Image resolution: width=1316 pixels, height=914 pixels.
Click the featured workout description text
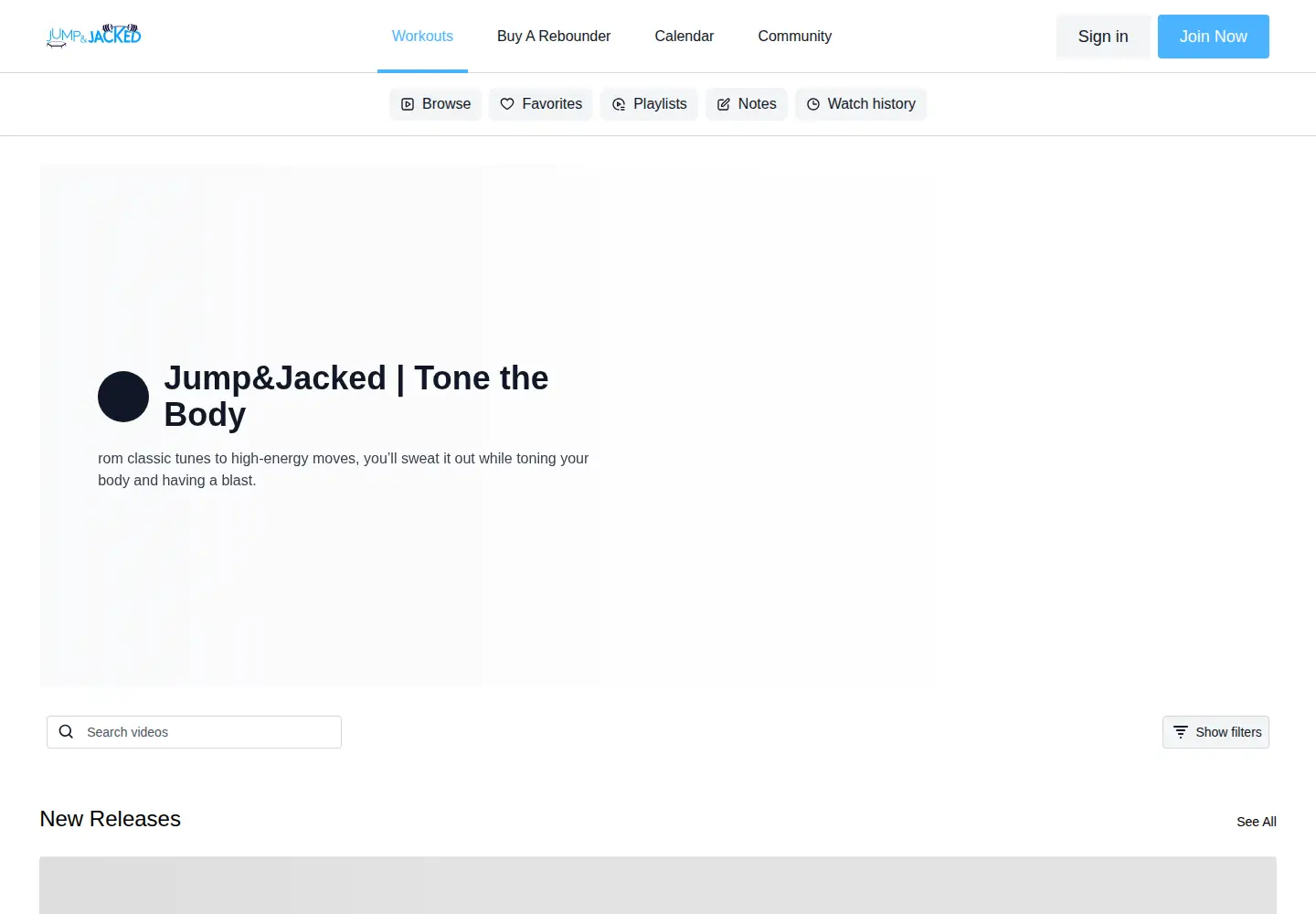[x=344, y=469]
